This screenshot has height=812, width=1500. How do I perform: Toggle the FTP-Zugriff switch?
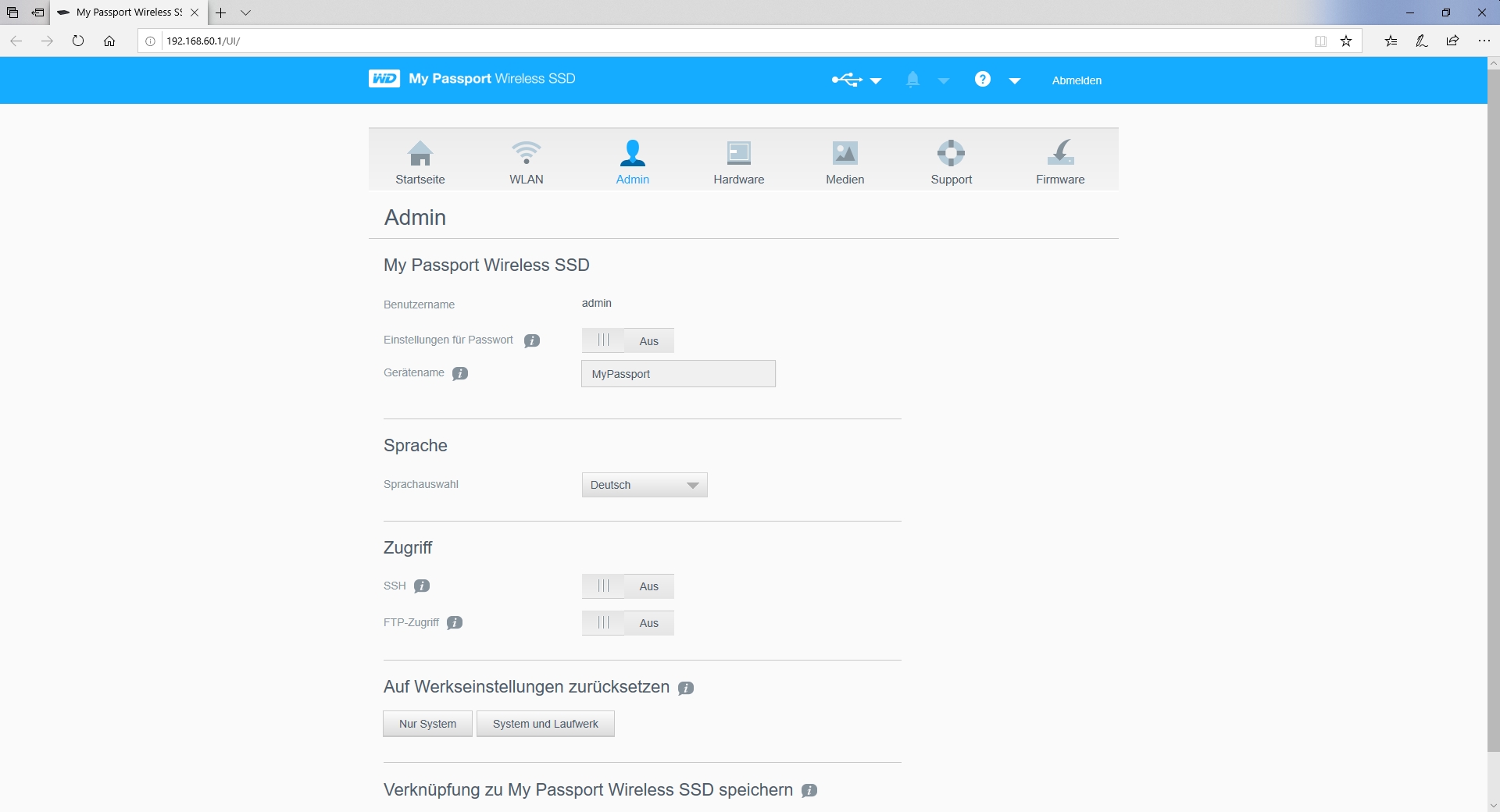(628, 623)
